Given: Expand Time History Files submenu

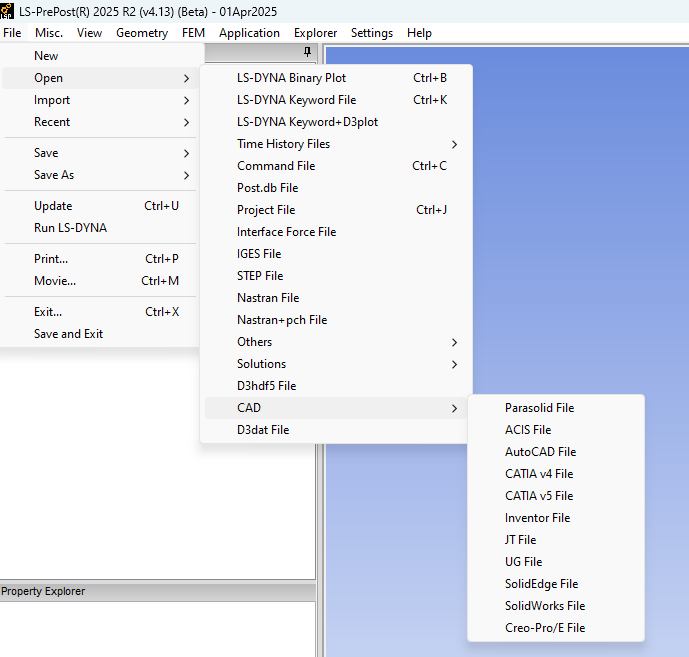Looking at the screenshot, I should (x=336, y=144).
